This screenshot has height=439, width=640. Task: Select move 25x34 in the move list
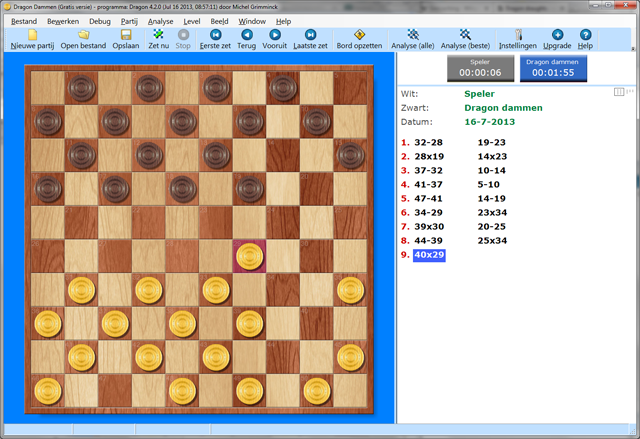pyautogui.click(x=492, y=241)
